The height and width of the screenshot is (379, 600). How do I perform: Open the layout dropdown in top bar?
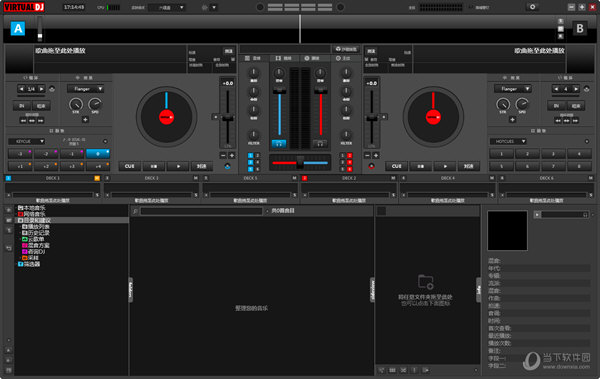click(167, 8)
